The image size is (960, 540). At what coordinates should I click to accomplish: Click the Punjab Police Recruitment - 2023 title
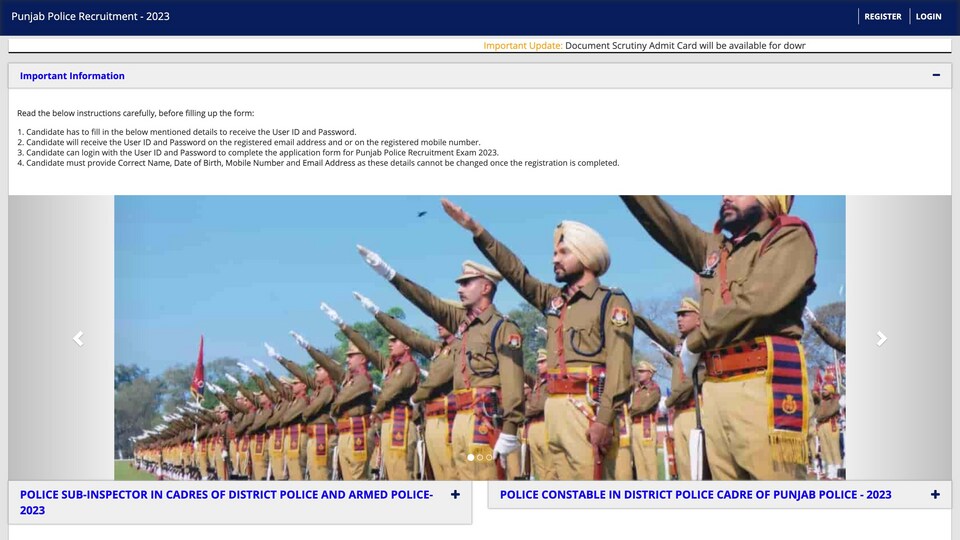(90, 17)
